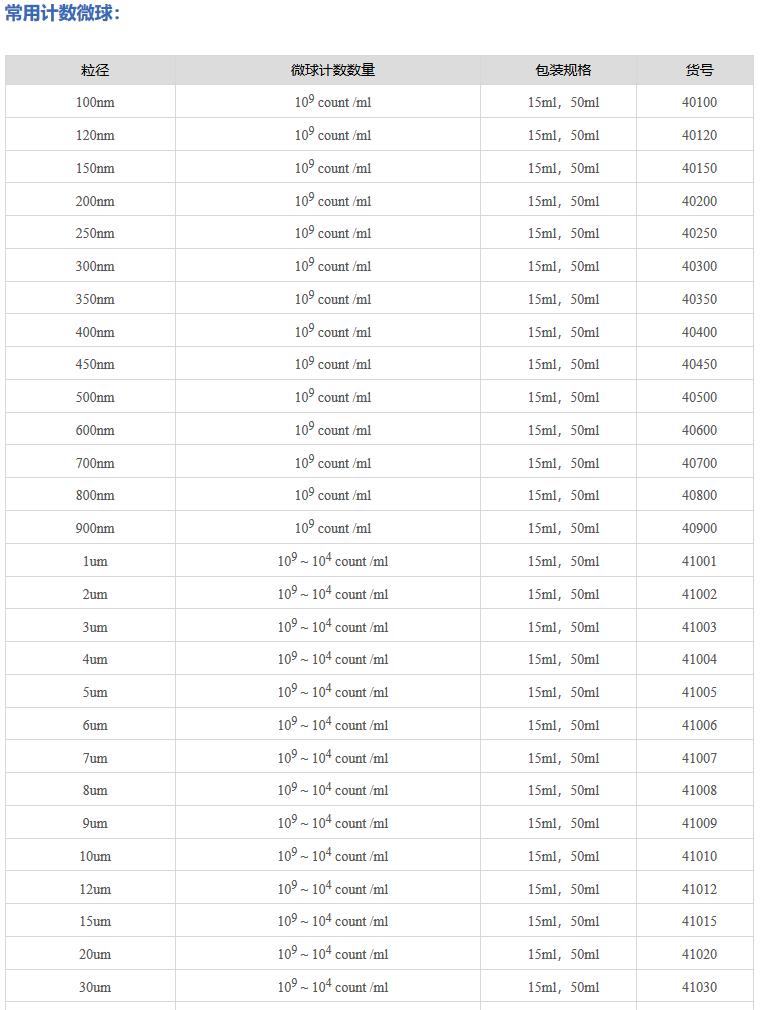Select product number 40120
Screen dimensions: 763x1010
[699, 135]
